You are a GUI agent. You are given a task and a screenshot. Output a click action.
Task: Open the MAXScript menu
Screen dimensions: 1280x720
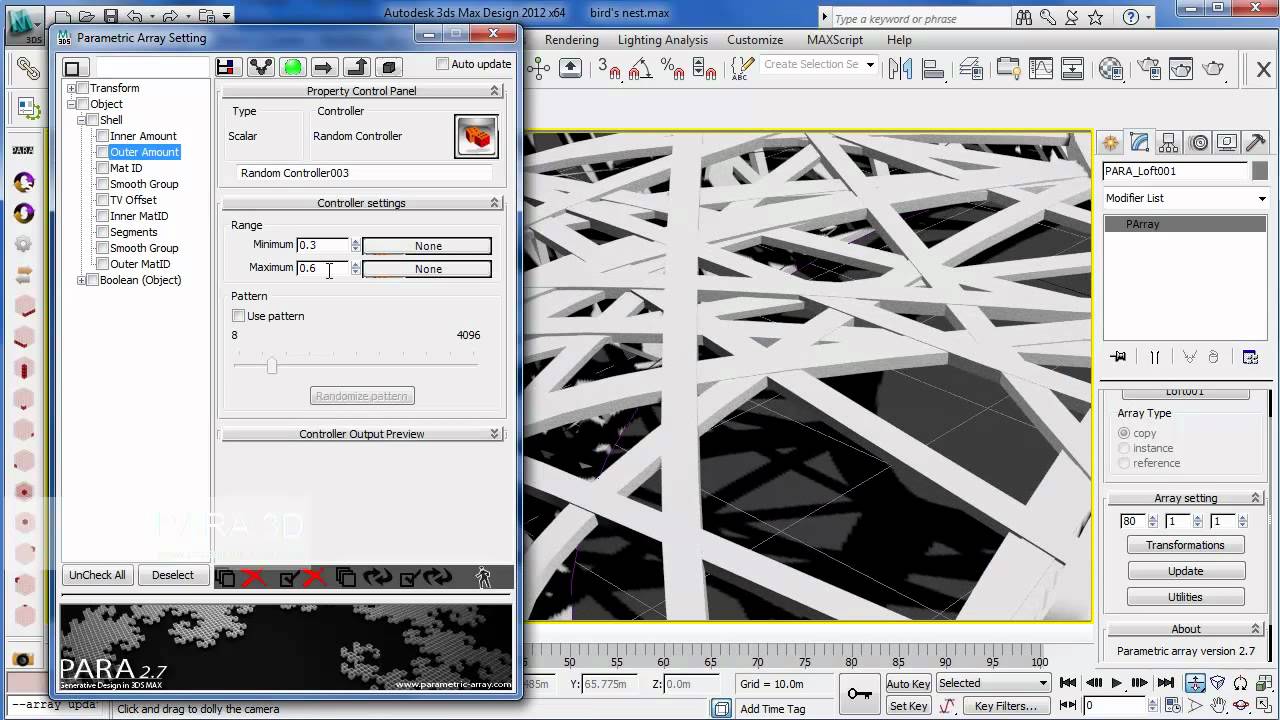click(835, 40)
